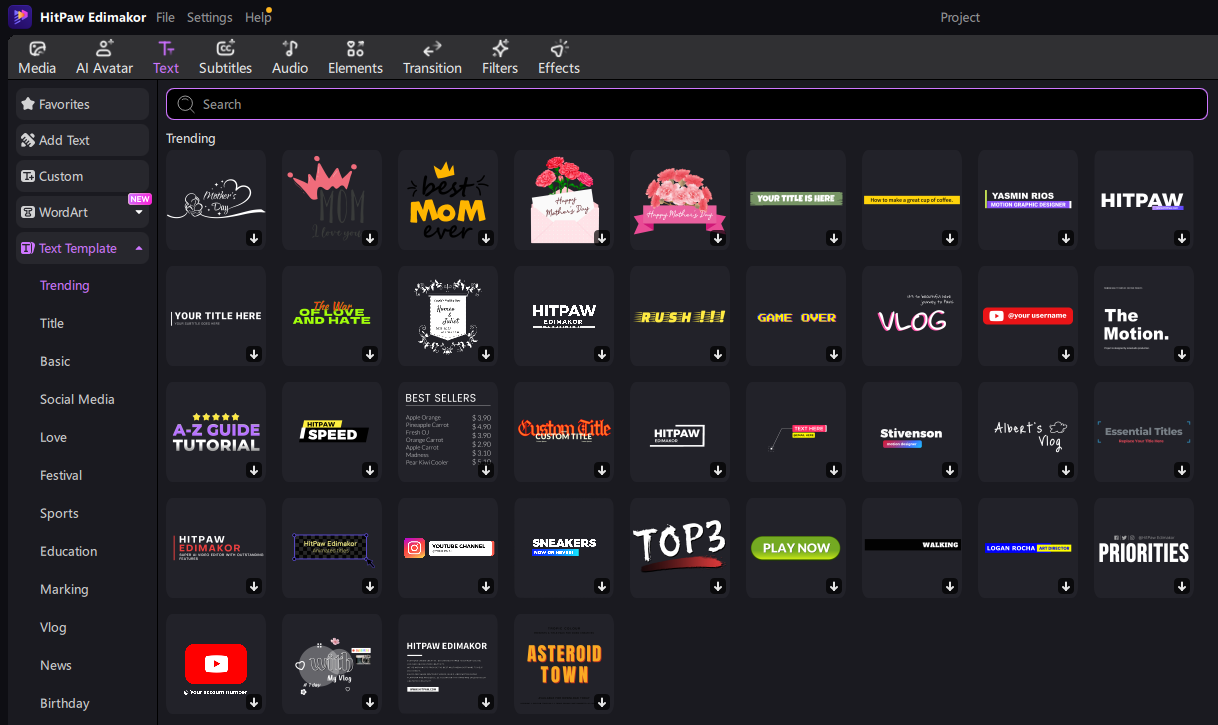Open the Settings menu
Image resolution: width=1218 pixels, height=725 pixels.
[x=209, y=17]
